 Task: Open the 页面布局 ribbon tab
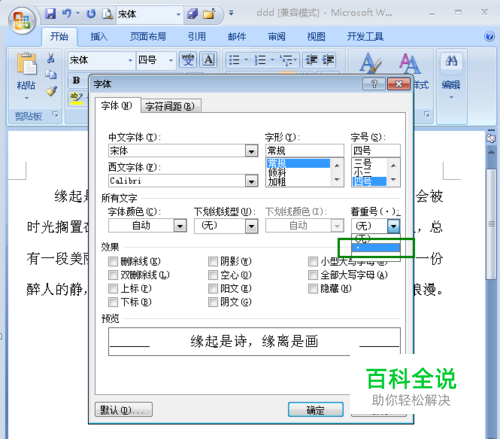(x=148, y=37)
